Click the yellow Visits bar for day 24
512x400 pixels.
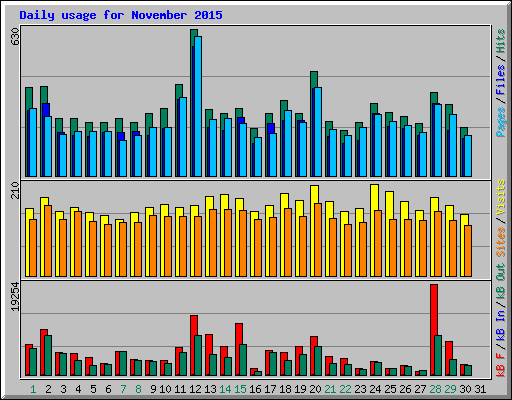pos(374,231)
